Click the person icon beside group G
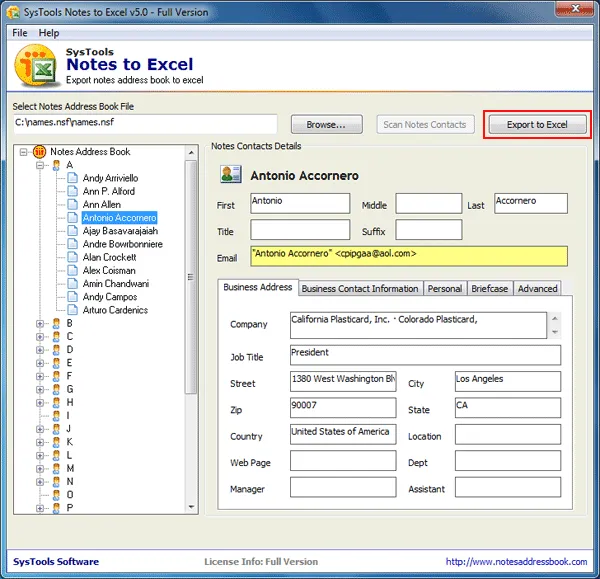Image resolution: width=600 pixels, height=579 pixels. [56, 389]
